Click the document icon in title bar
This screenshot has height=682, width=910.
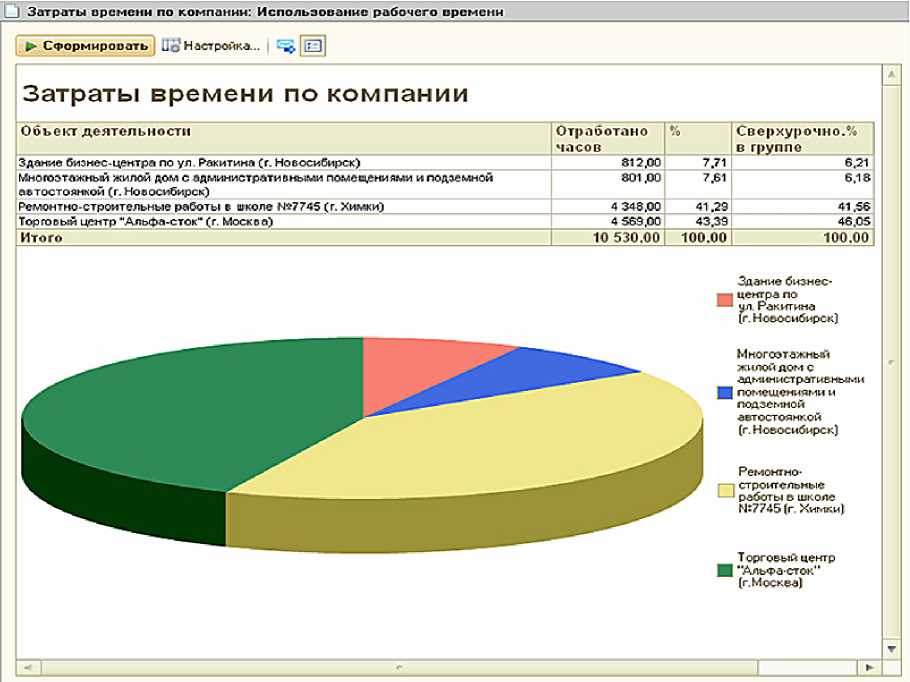tap(11, 12)
